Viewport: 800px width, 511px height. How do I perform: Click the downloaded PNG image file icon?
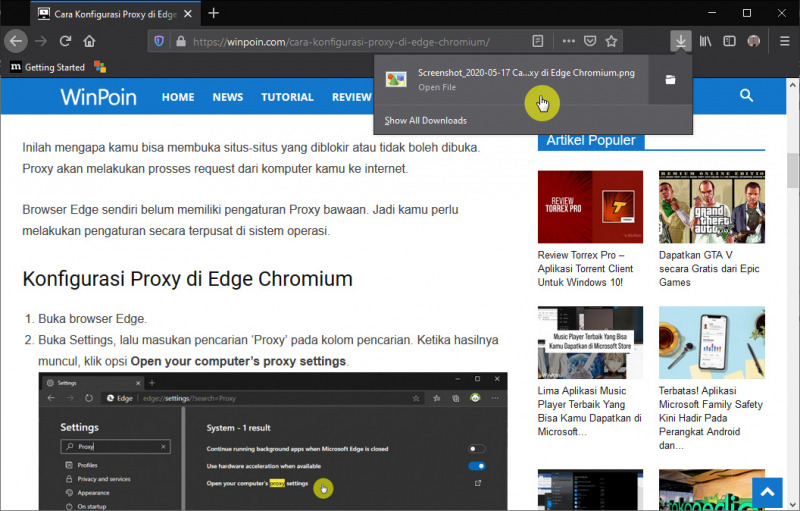tap(396, 79)
